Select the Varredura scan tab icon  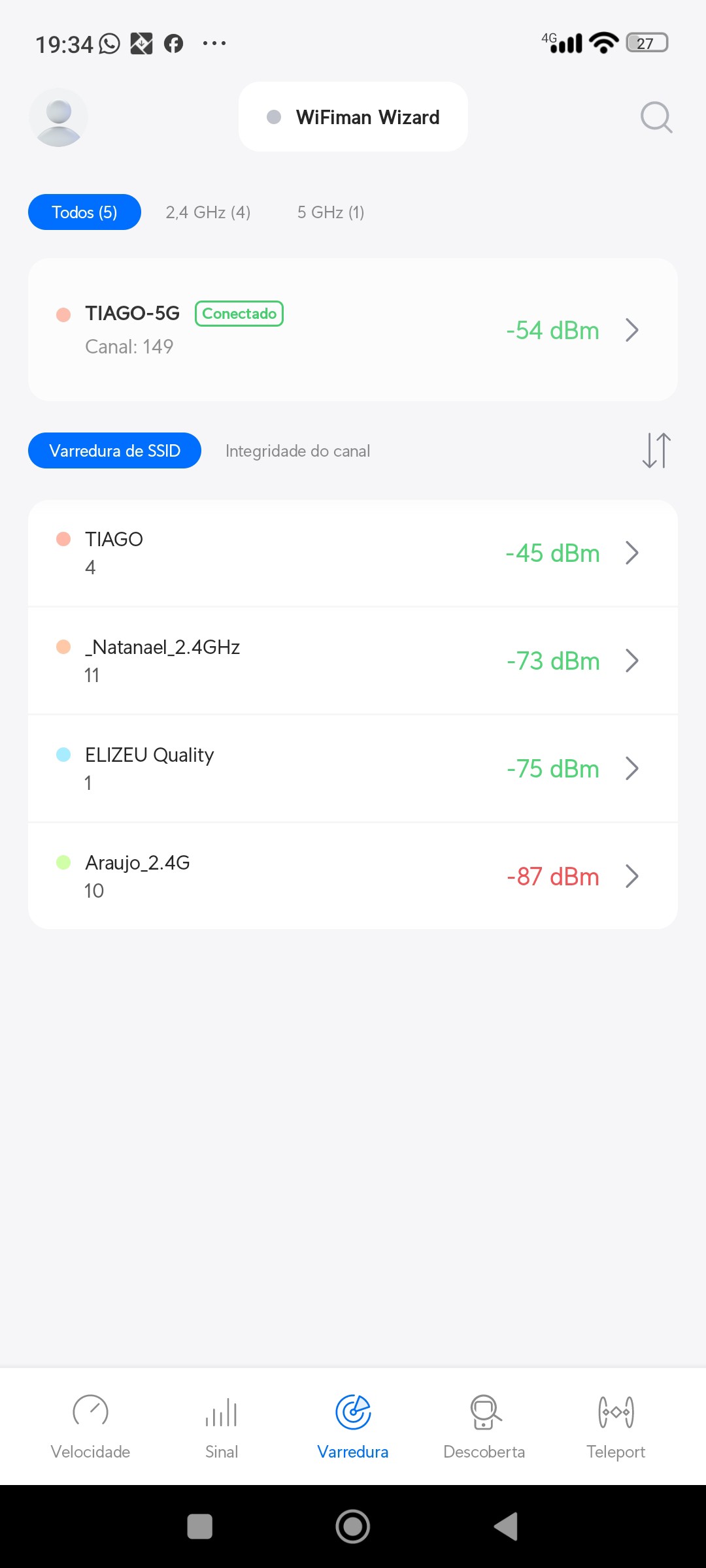click(353, 1413)
